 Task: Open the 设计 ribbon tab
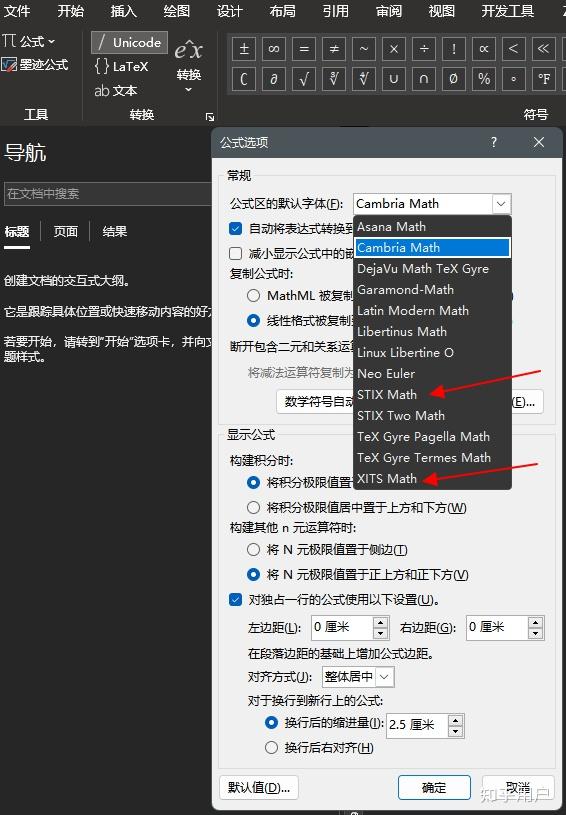click(x=230, y=11)
